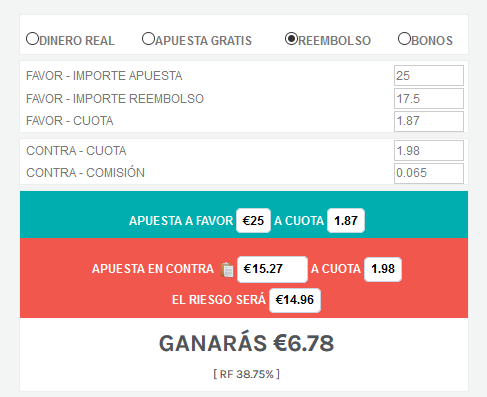Select the CONTRA - COMISIÓN field
Viewport: 487px width, 397px height.
(x=429, y=173)
